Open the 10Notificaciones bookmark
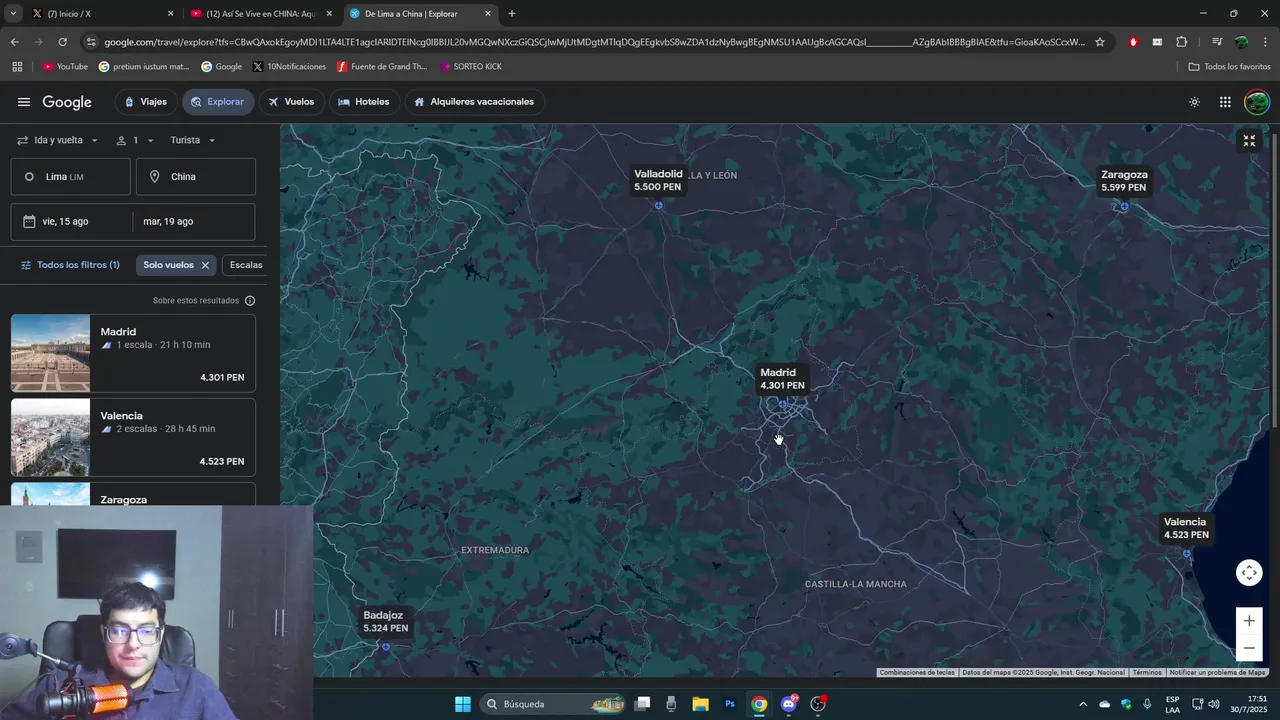 [289, 67]
